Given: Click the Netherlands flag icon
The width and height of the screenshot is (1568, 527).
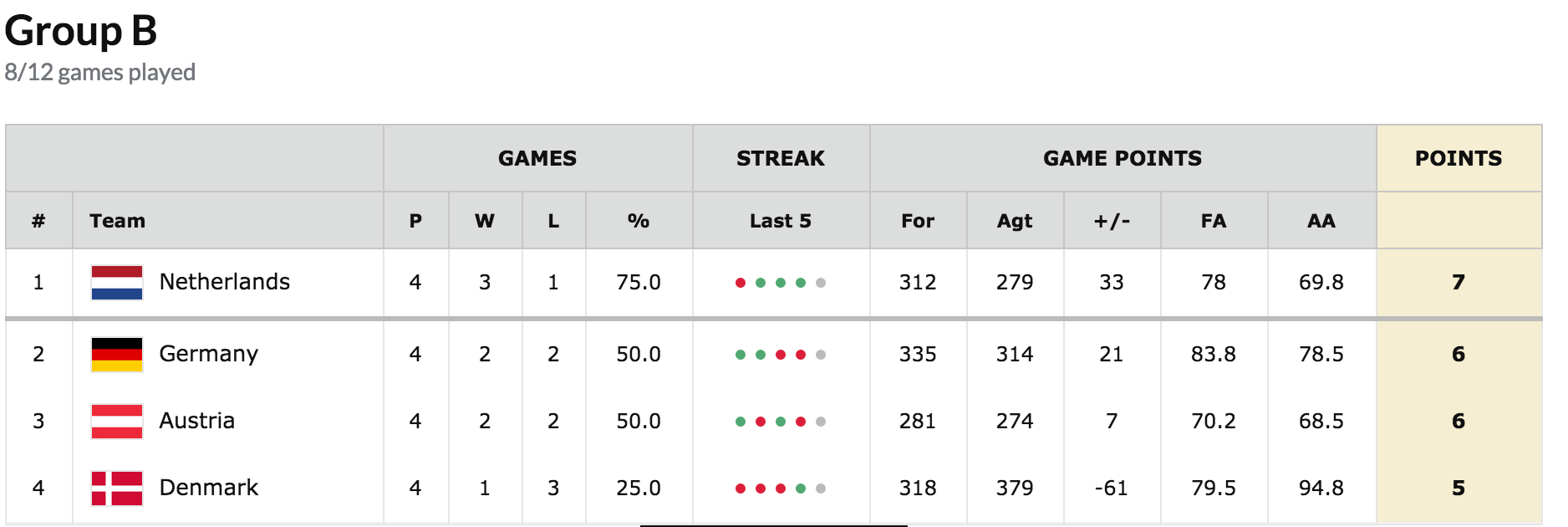Looking at the screenshot, I should tap(117, 283).
